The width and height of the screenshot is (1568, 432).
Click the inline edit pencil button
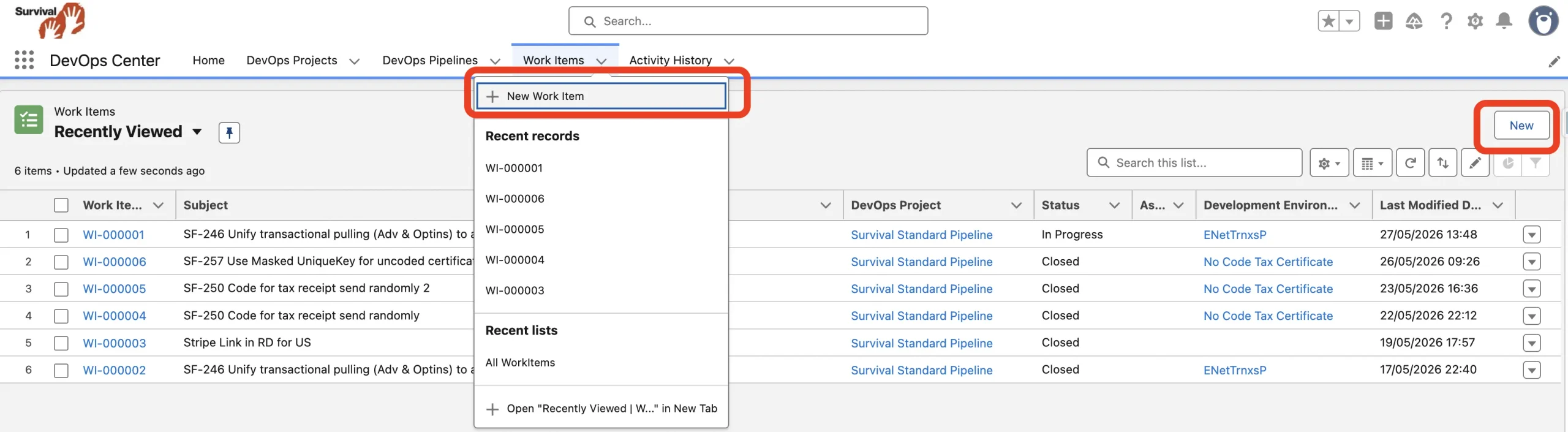click(1475, 163)
